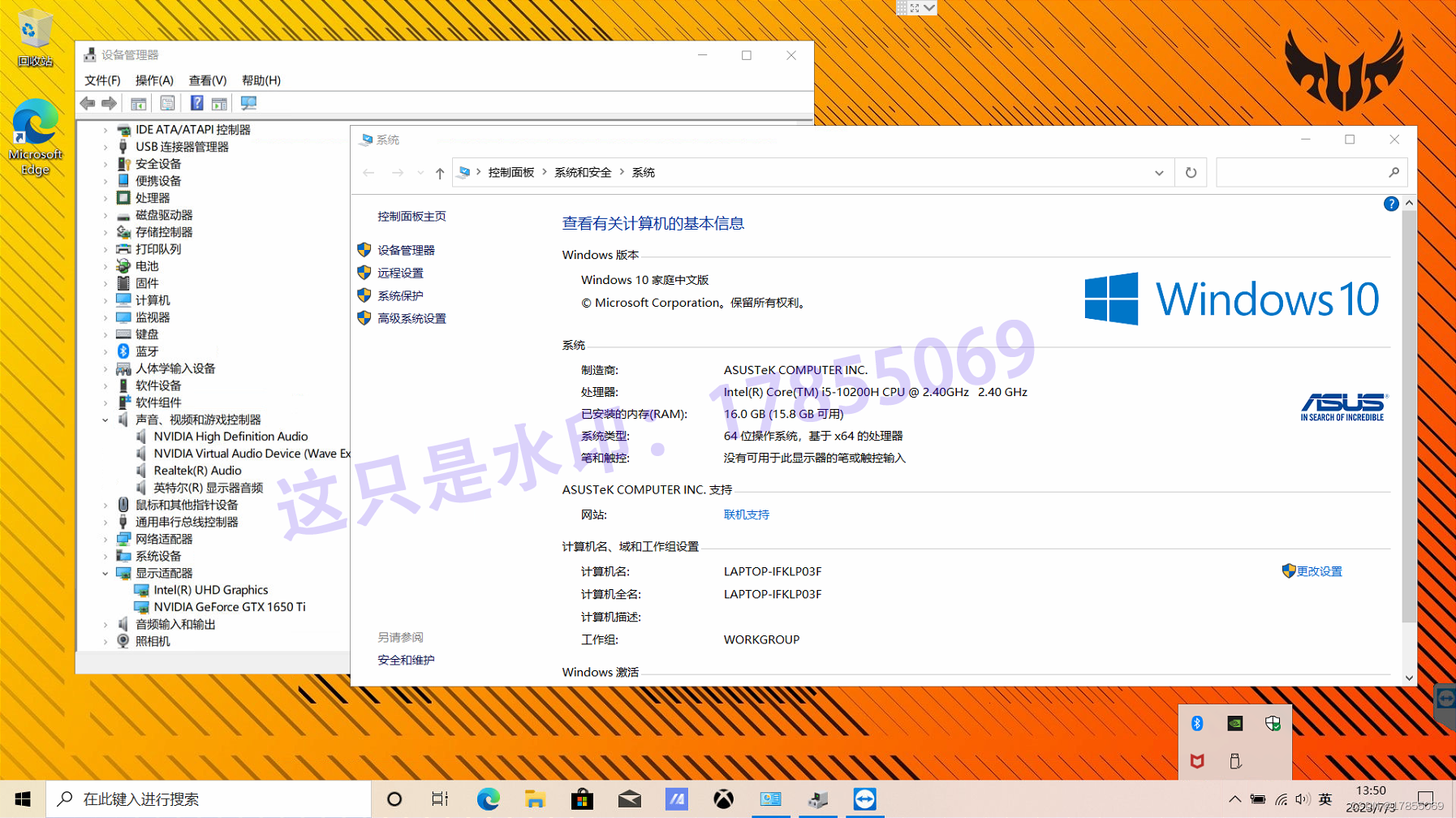
Task: Click the 更改设置 link
Action: (1320, 571)
